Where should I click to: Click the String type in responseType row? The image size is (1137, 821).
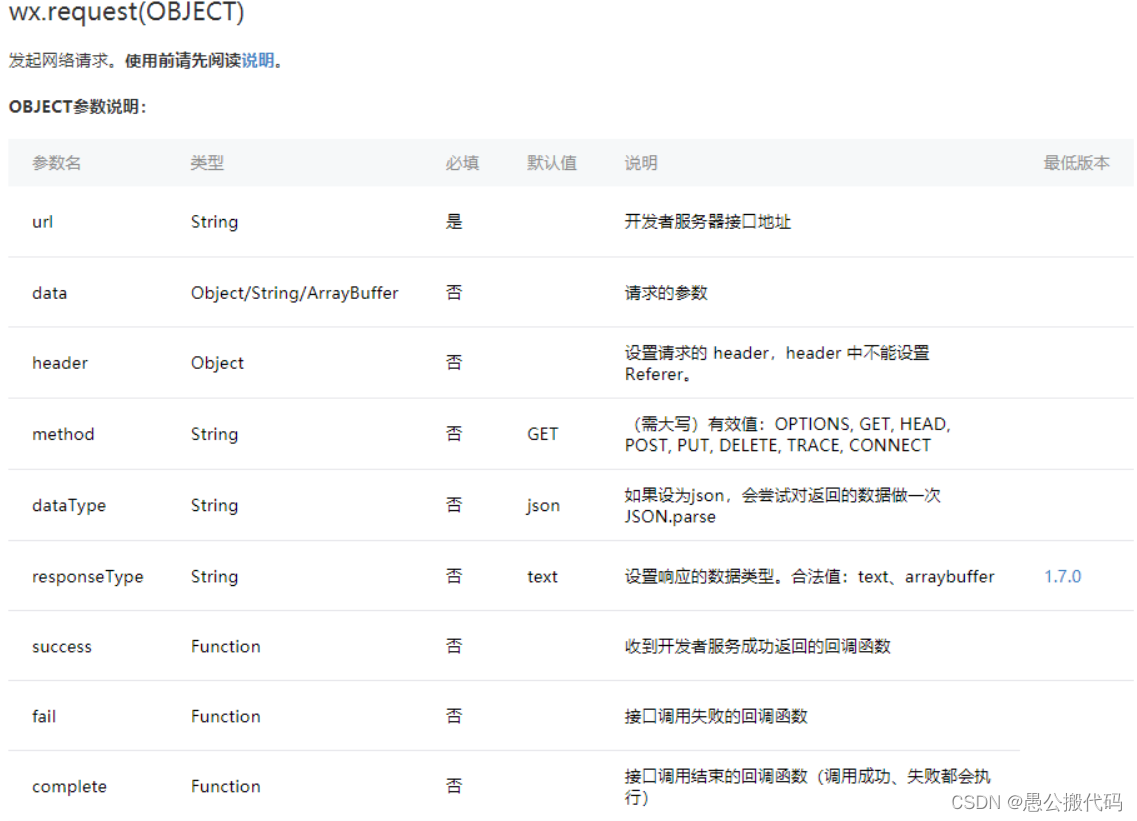(x=215, y=577)
